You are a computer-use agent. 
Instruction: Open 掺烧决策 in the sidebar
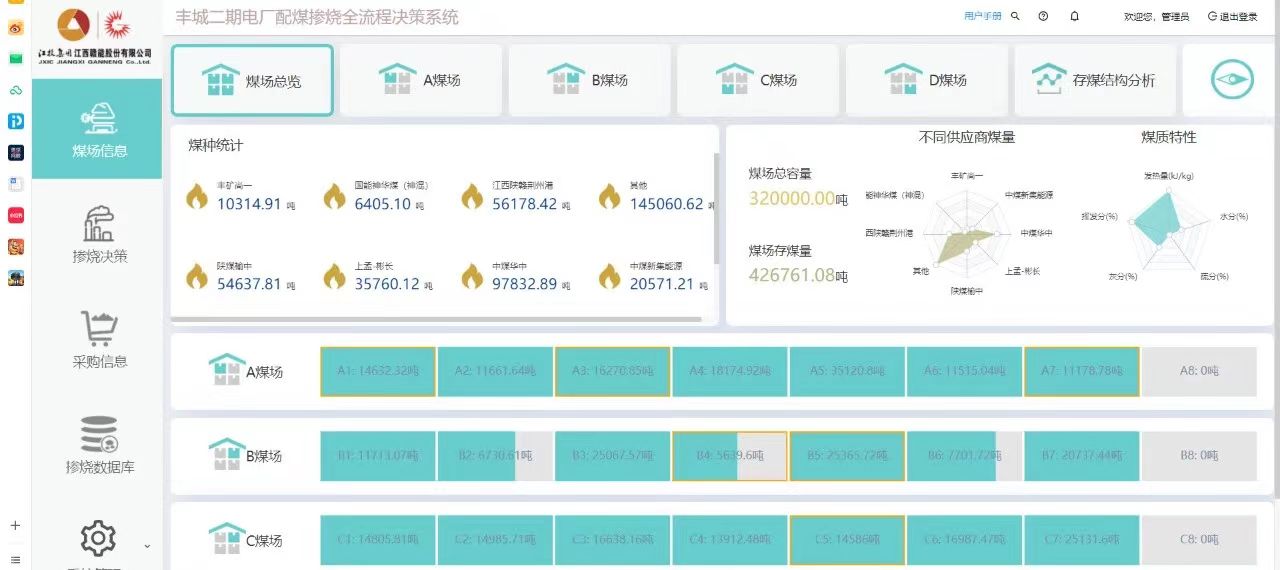coord(99,235)
